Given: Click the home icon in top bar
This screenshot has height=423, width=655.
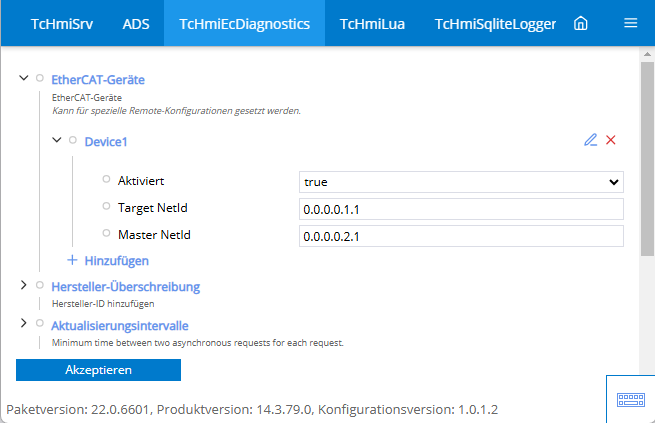Looking at the screenshot, I should click(x=581, y=23).
